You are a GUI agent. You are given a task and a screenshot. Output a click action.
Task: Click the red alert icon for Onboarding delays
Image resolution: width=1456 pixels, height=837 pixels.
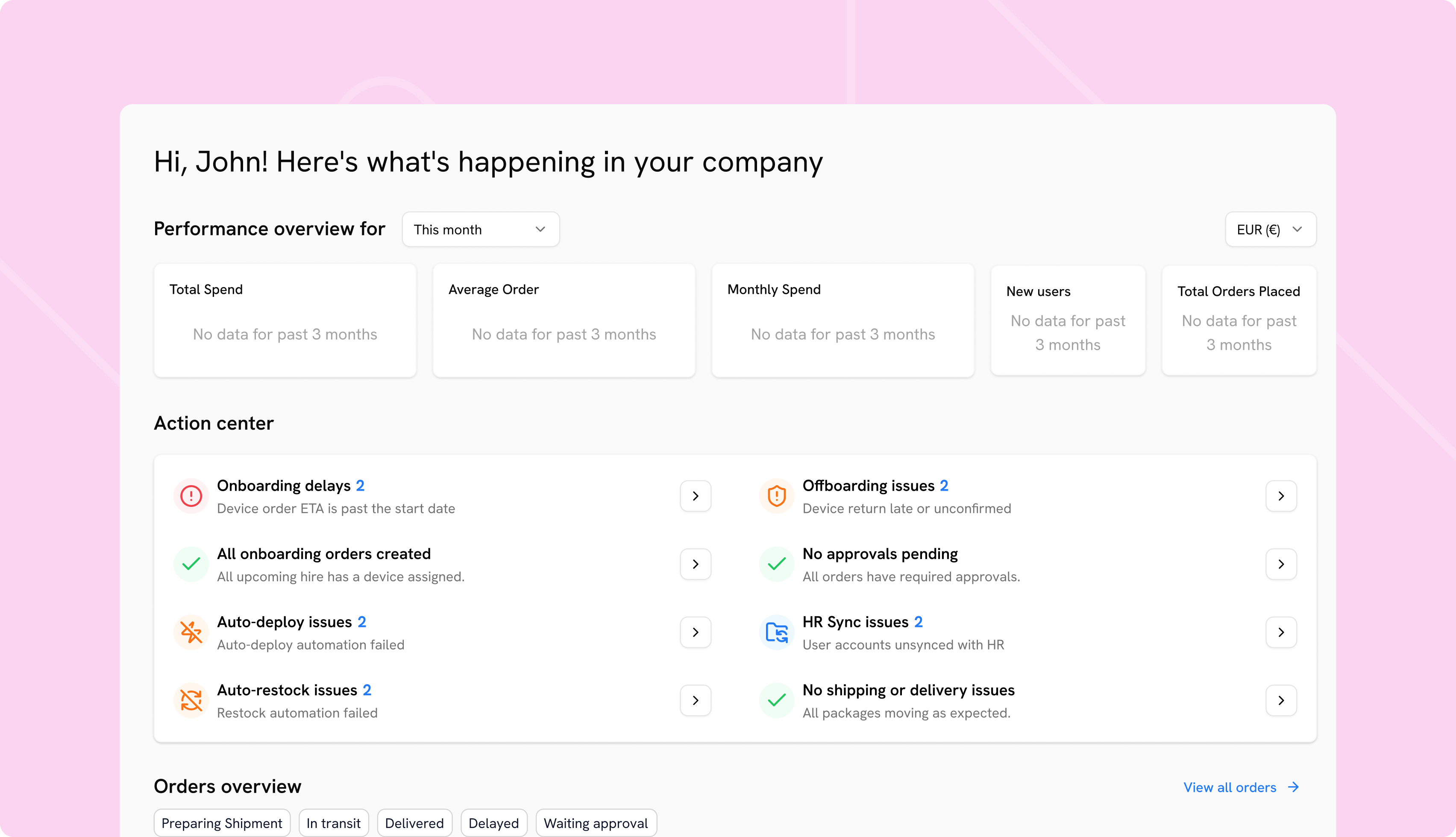coord(191,495)
